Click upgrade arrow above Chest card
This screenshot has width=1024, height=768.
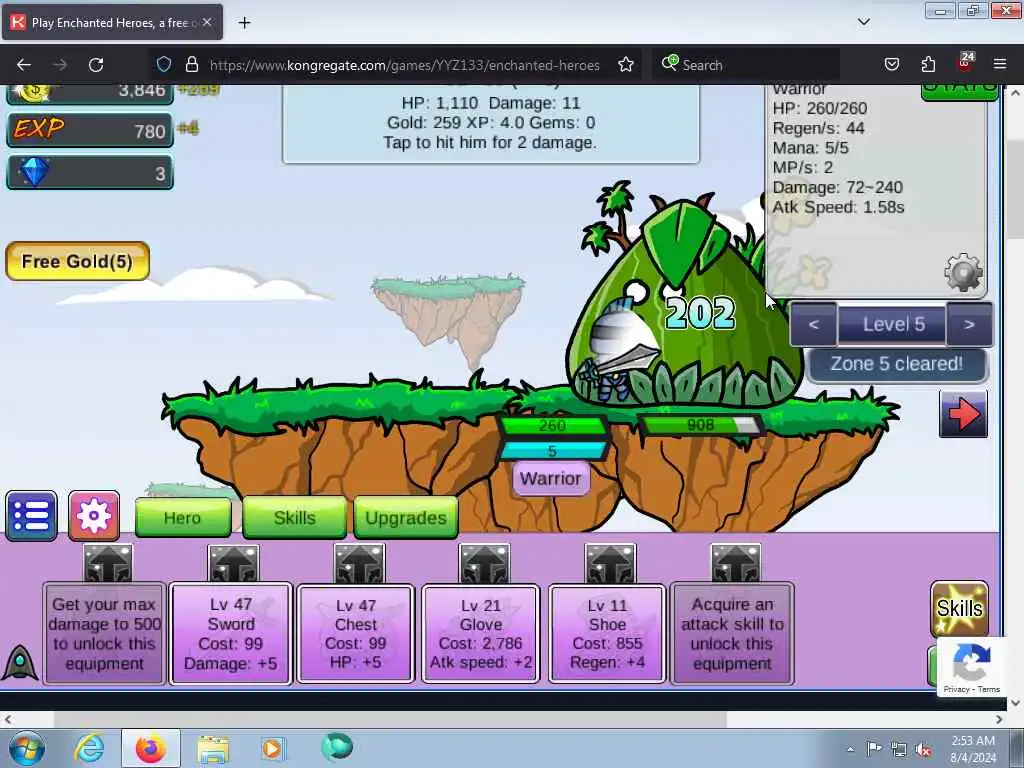coord(359,563)
